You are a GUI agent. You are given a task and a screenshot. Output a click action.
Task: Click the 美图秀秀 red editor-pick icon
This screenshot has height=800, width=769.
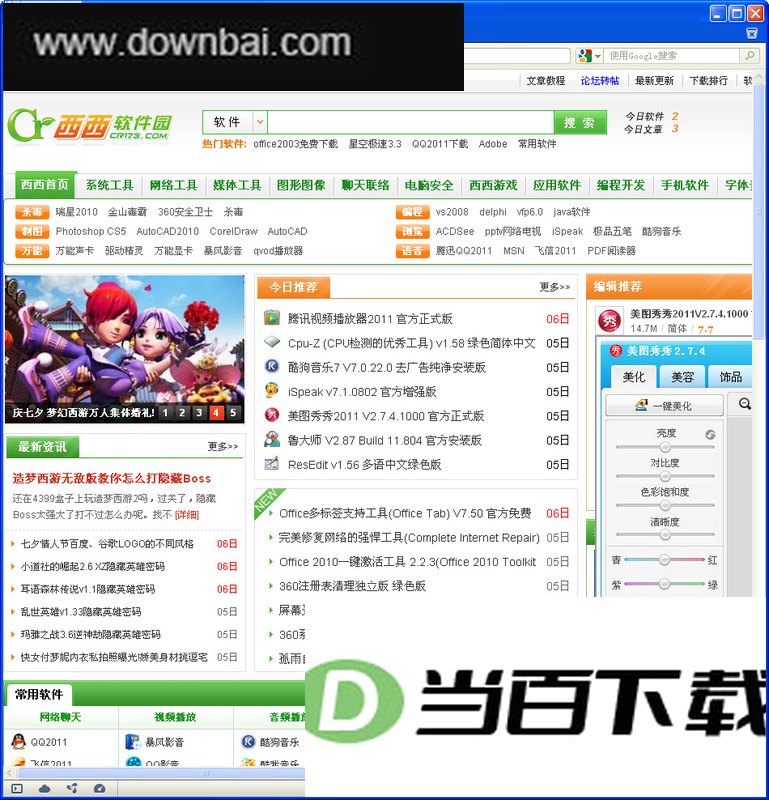[610, 320]
